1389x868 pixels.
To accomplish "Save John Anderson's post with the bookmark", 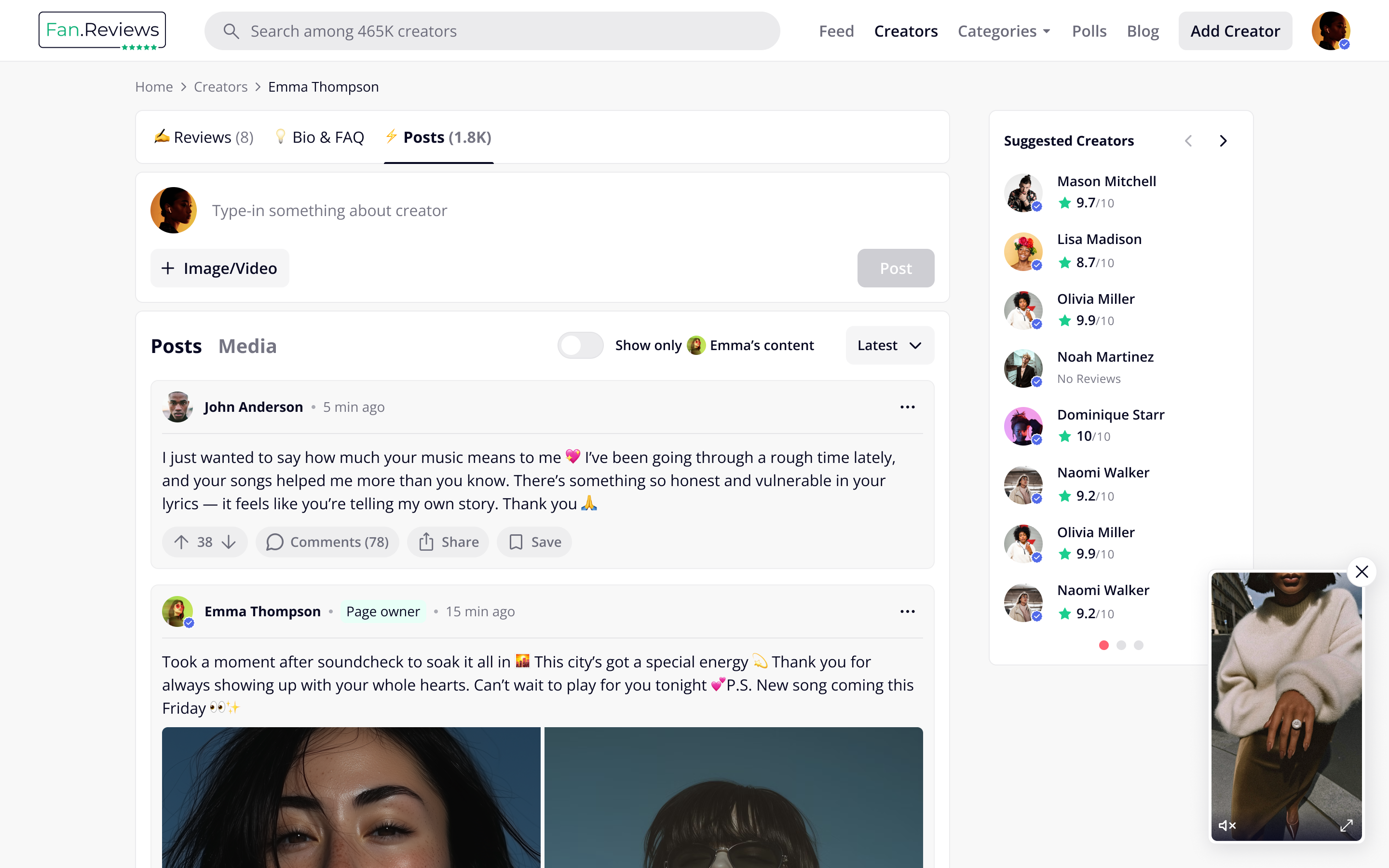I will 534,542.
